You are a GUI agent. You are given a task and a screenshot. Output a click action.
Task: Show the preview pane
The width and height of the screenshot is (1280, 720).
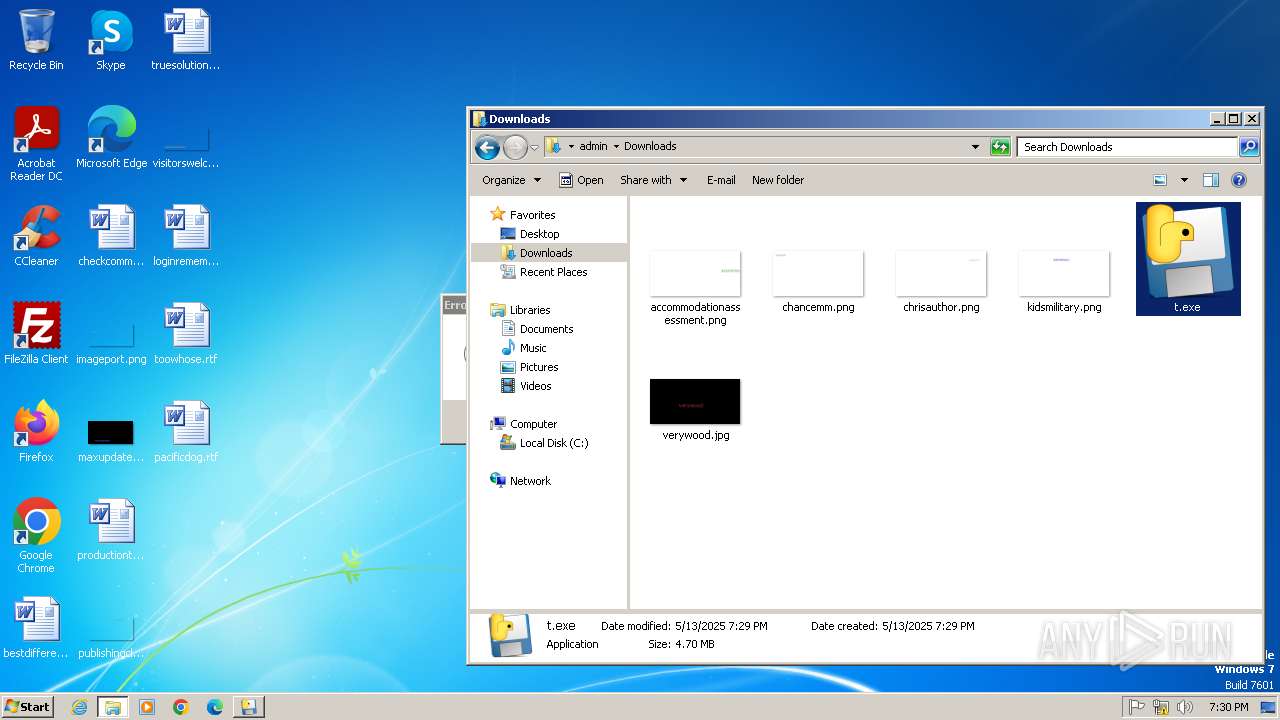click(1211, 180)
